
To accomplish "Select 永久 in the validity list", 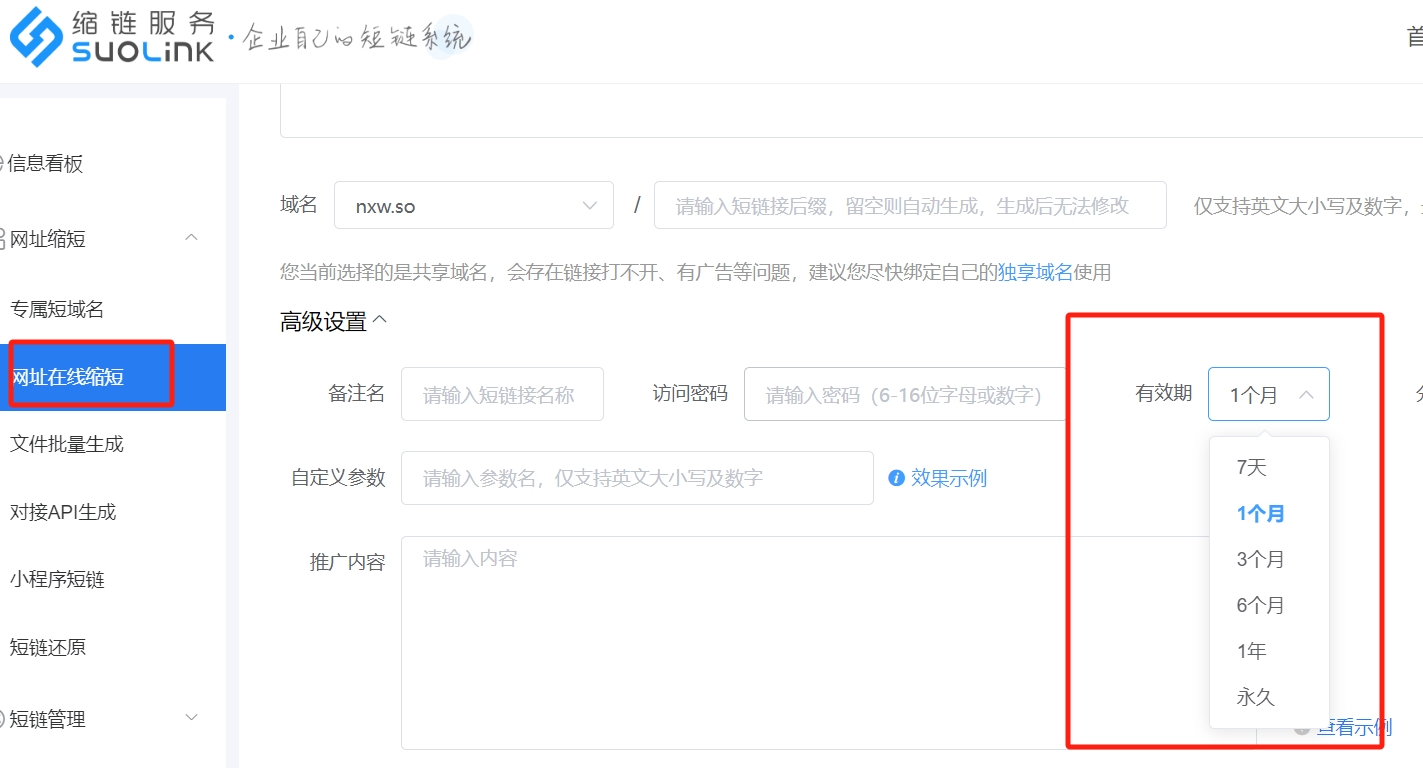I will pyautogui.click(x=1256, y=697).
